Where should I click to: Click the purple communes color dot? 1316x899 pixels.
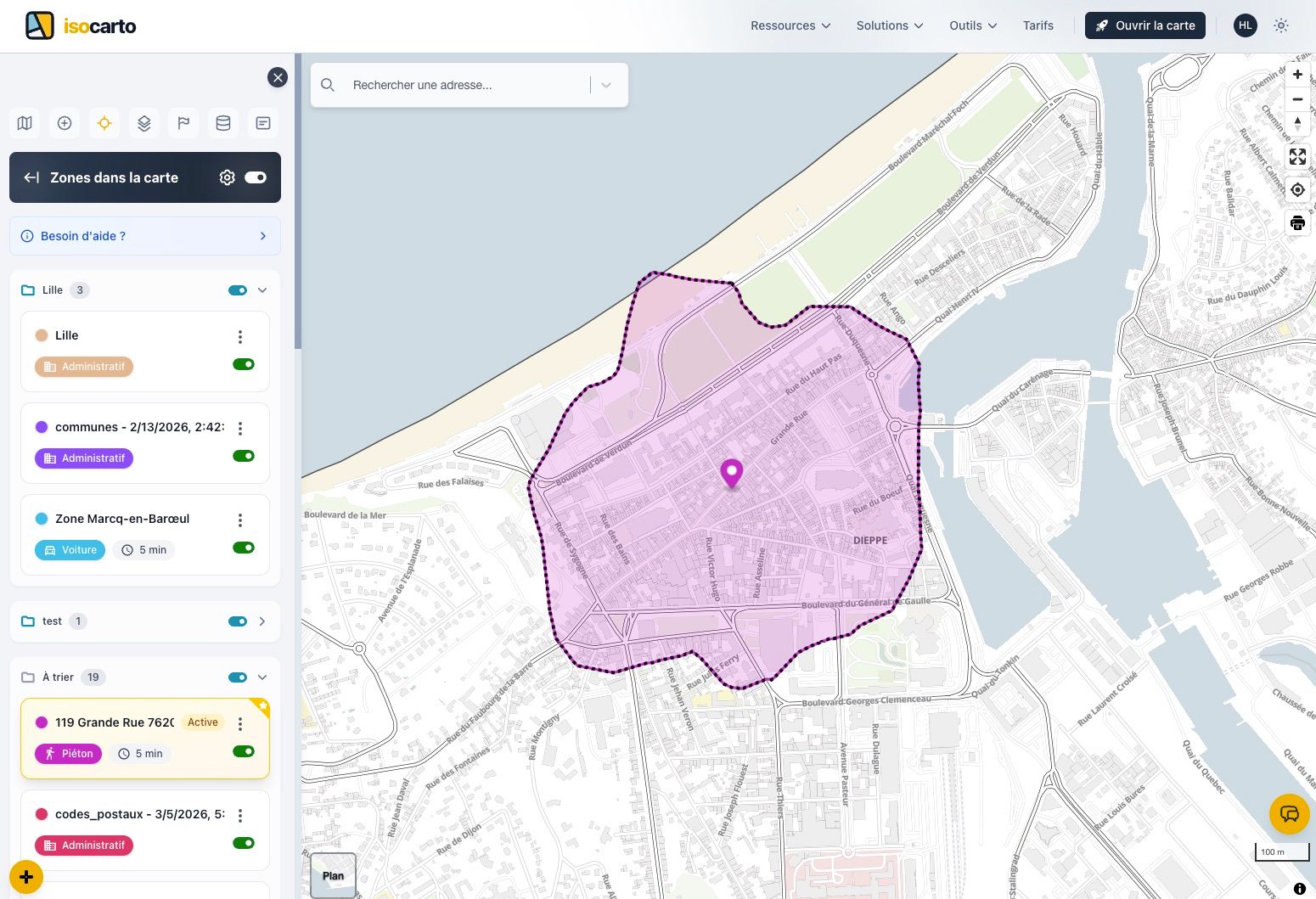[x=42, y=427]
